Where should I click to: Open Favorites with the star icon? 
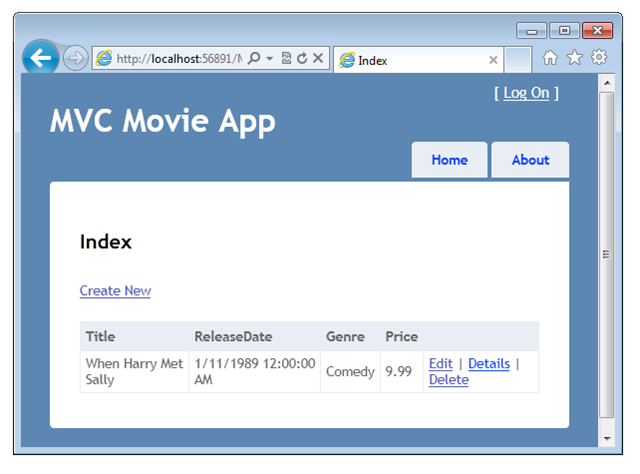click(574, 58)
